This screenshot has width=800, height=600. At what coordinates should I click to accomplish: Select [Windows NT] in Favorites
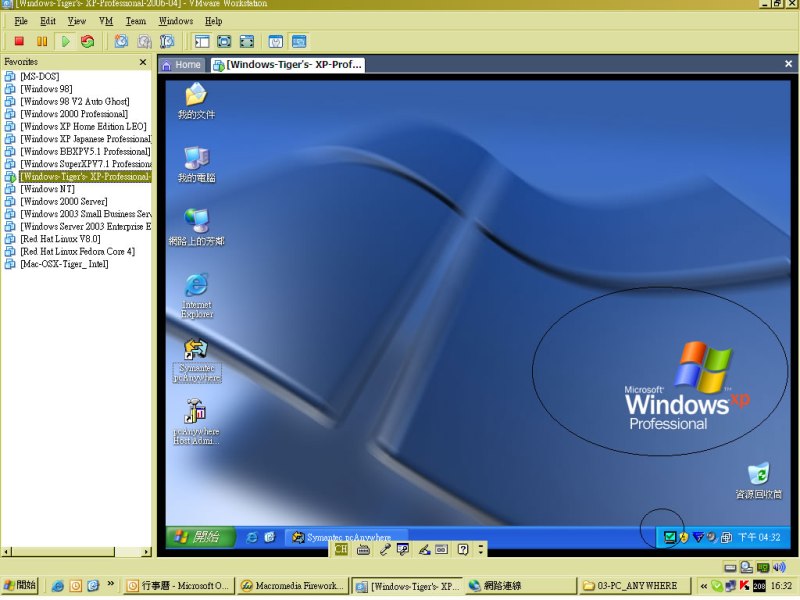click(47, 189)
